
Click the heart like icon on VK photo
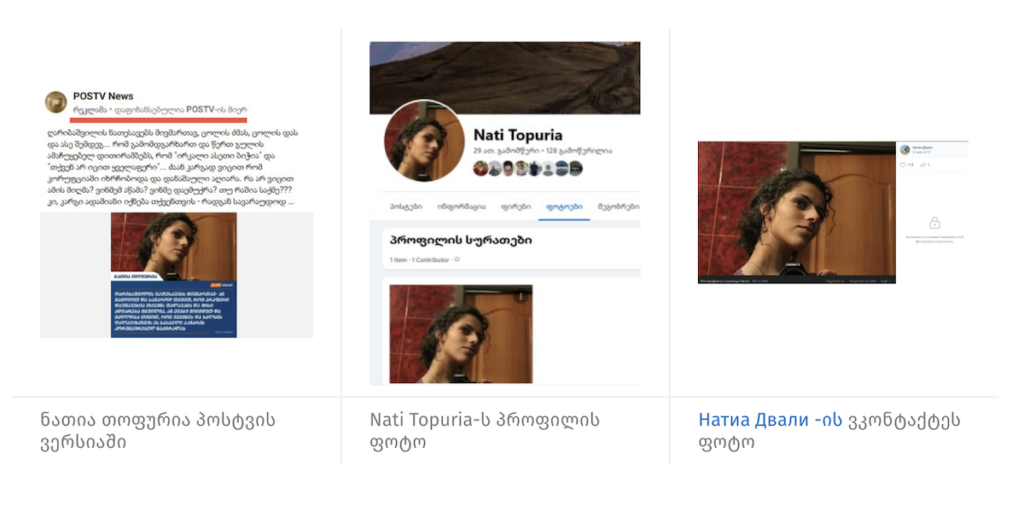(903, 165)
